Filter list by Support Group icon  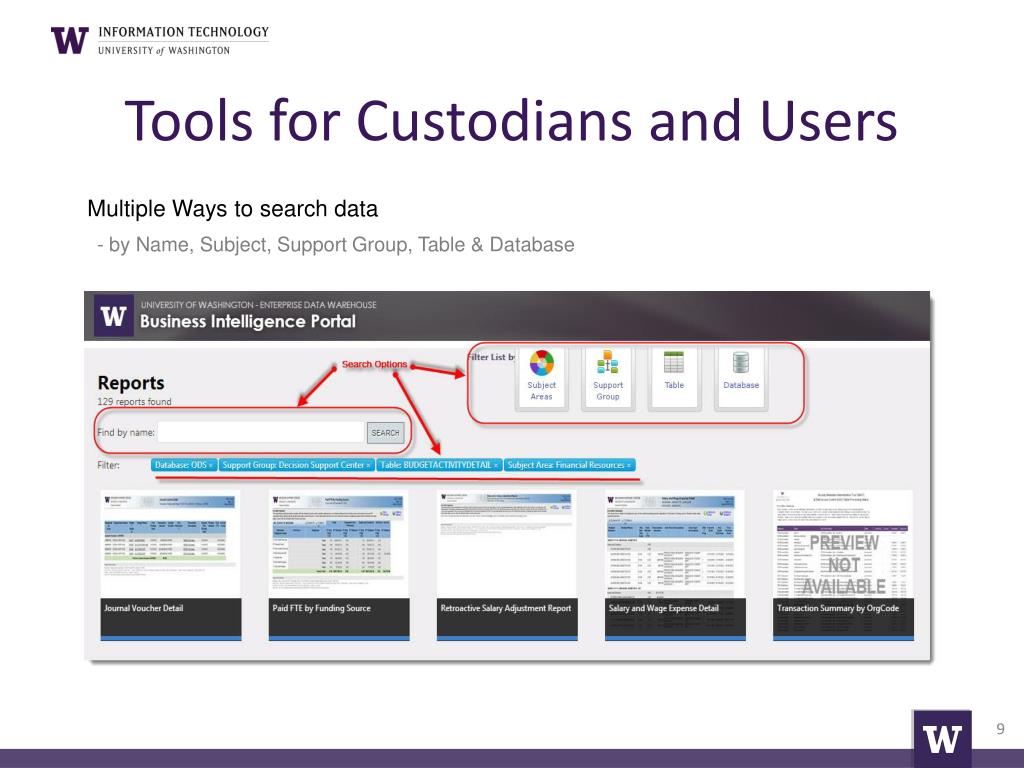[x=607, y=377]
